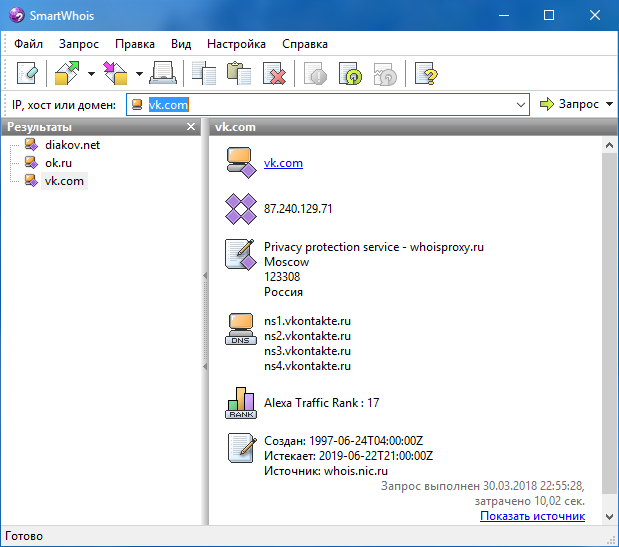Open the Файл menu
This screenshot has height=547, width=619.
29,44
